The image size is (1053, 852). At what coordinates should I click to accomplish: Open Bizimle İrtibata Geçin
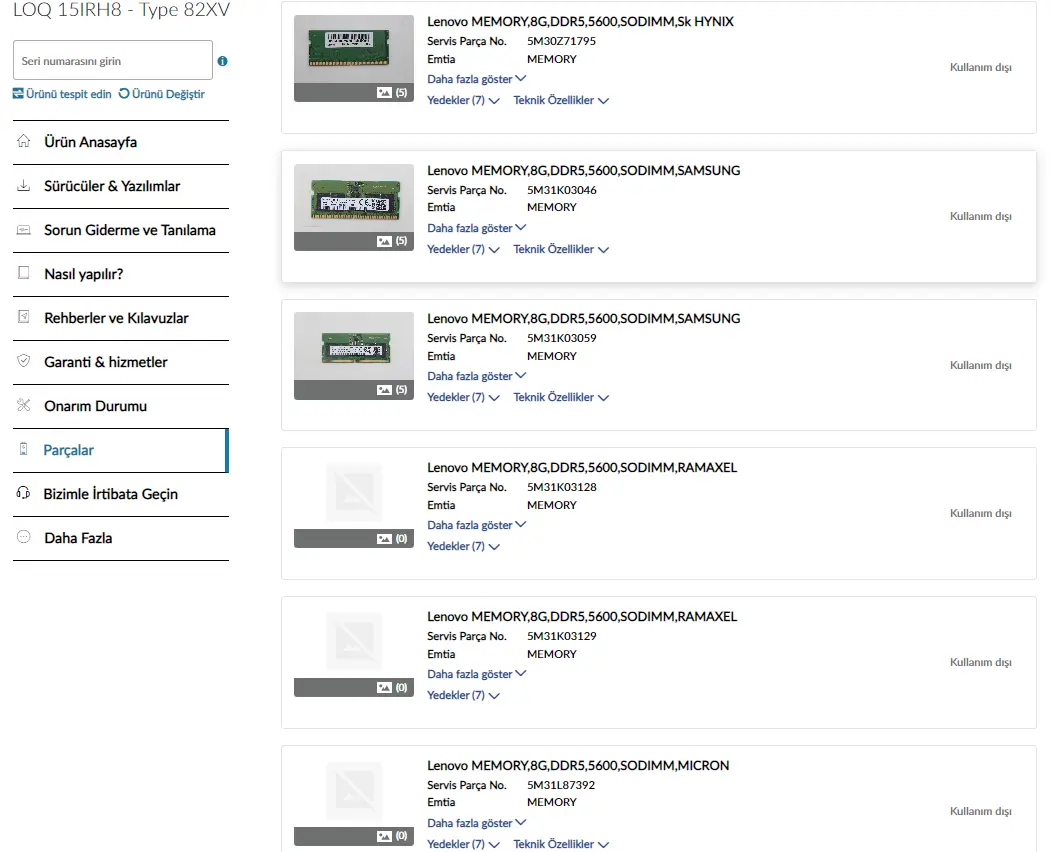click(121, 494)
